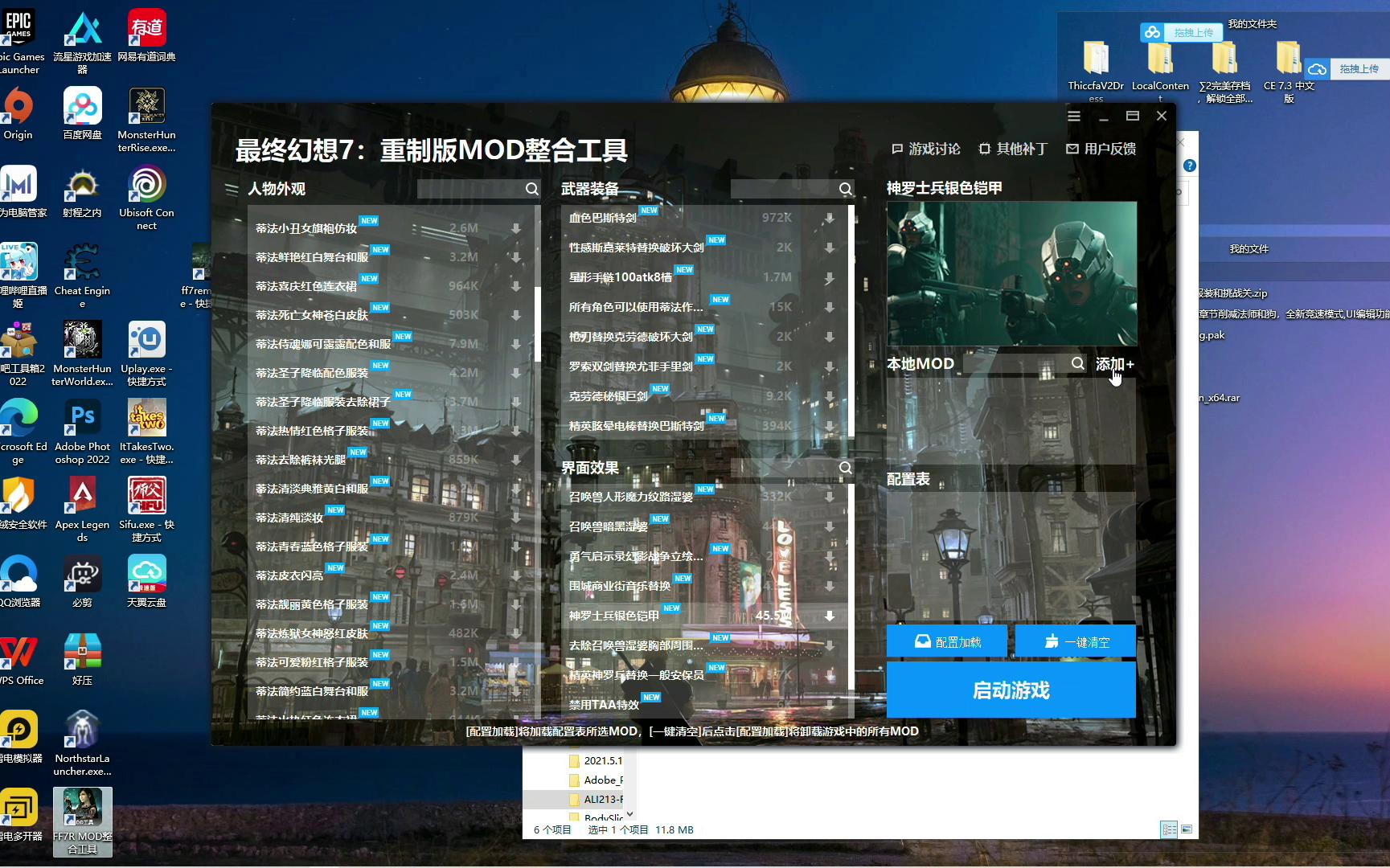Select 召唤兽暗黑湿婆 row
Screen dimensions: 1390x868
pos(703,526)
